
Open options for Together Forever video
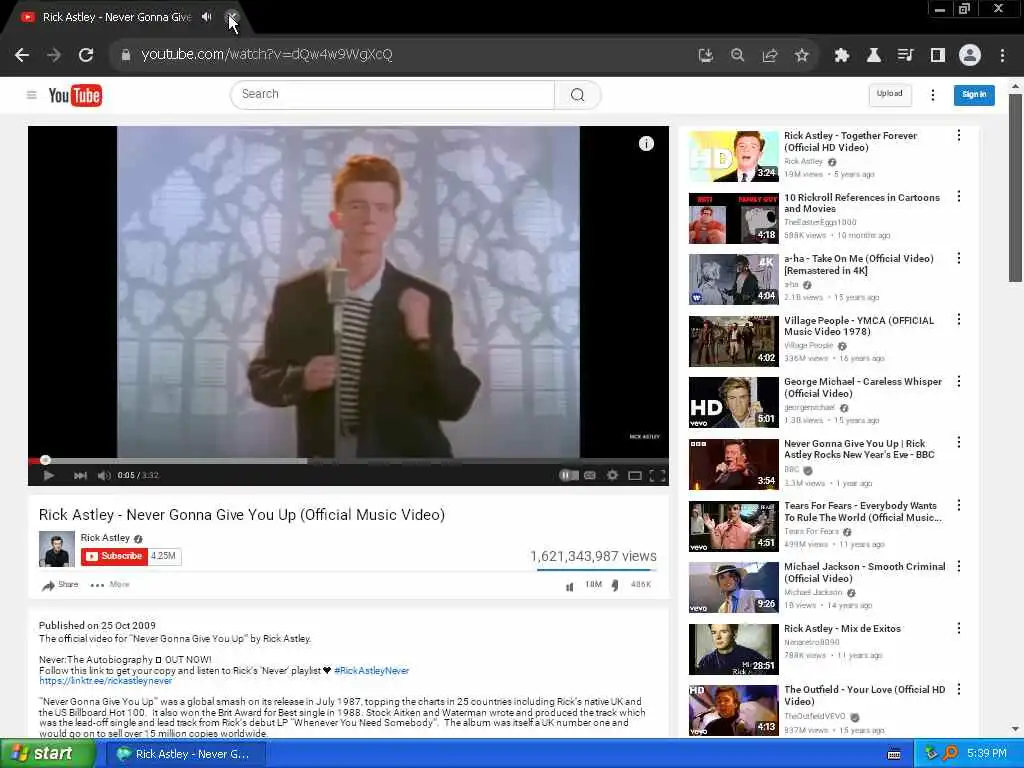click(959, 135)
